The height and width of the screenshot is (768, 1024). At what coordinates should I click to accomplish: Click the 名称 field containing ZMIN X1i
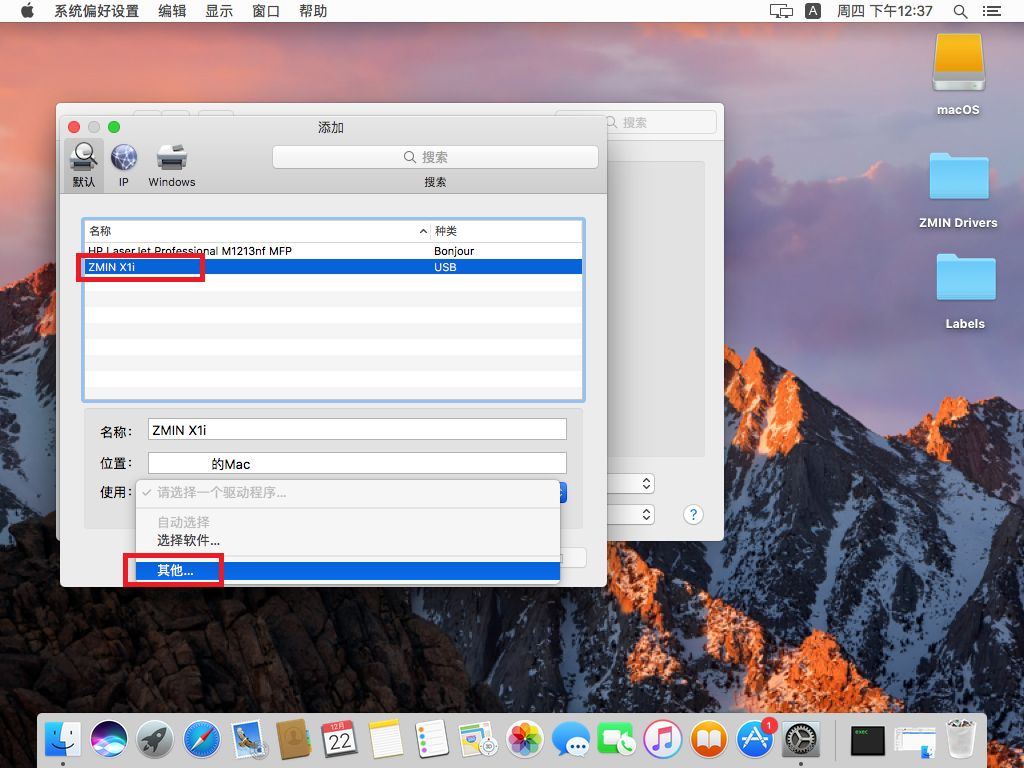(x=357, y=430)
